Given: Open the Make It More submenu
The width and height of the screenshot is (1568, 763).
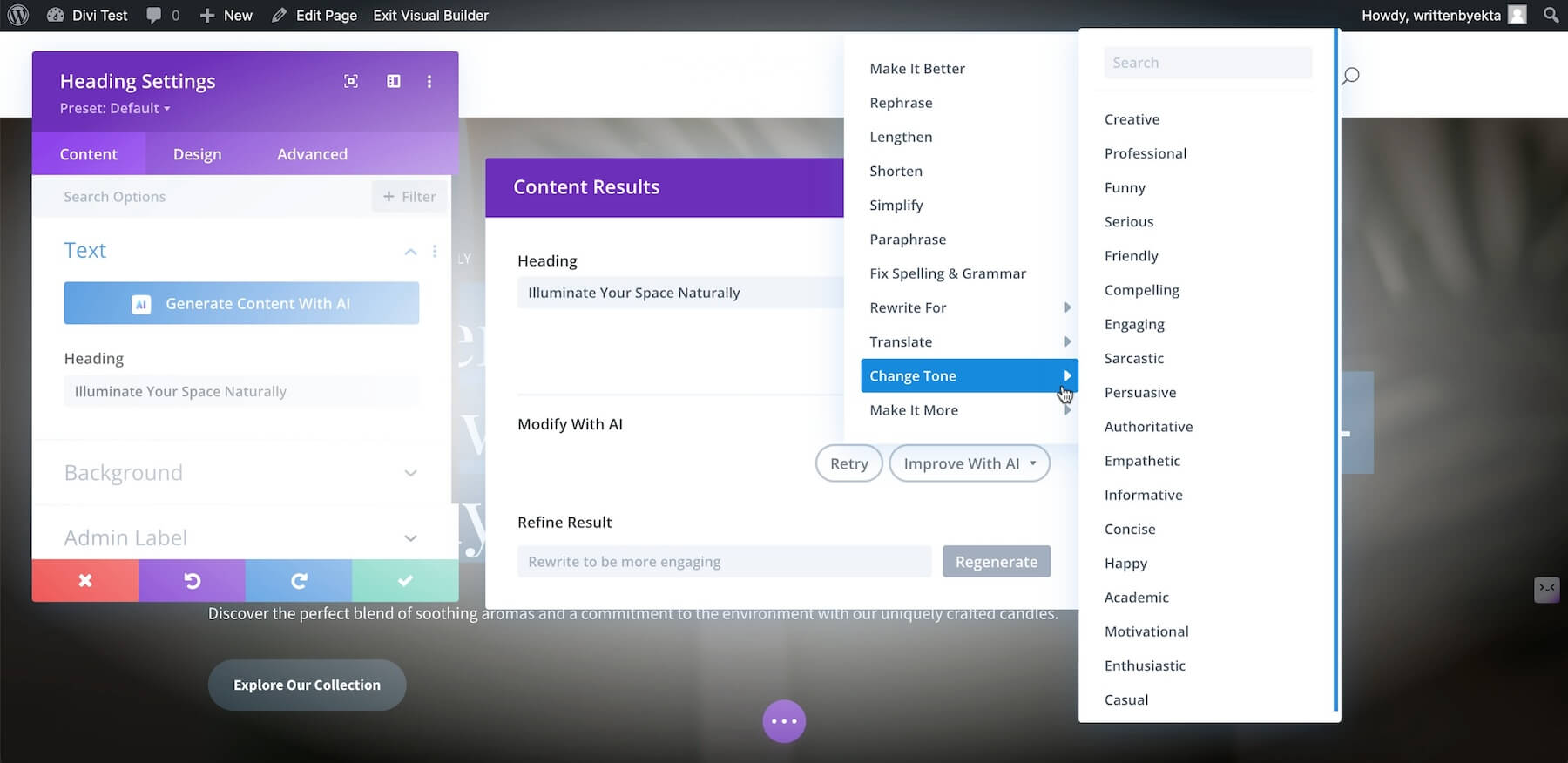Looking at the screenshot, I should (970, 410).
